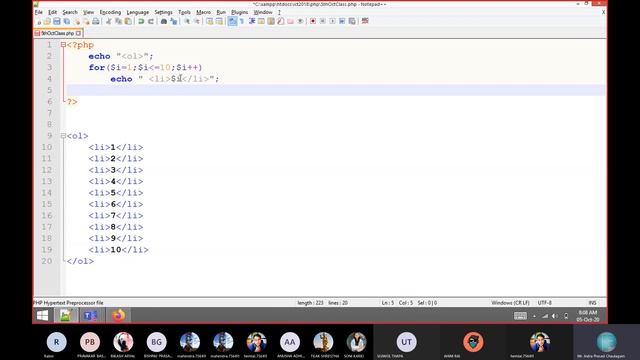Open the Encoding menu

point(110,12)
